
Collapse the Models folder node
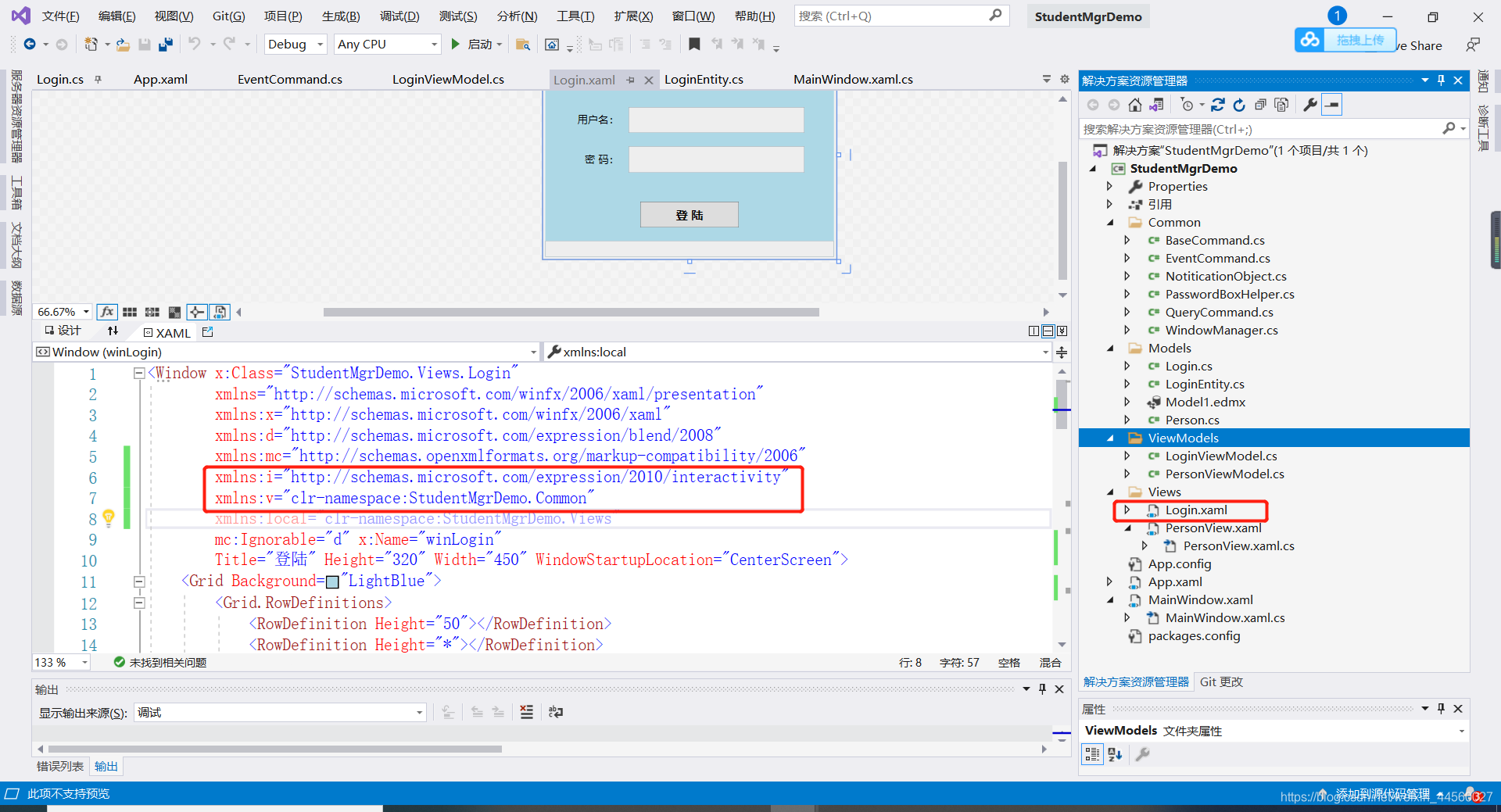pos(1110,349)
